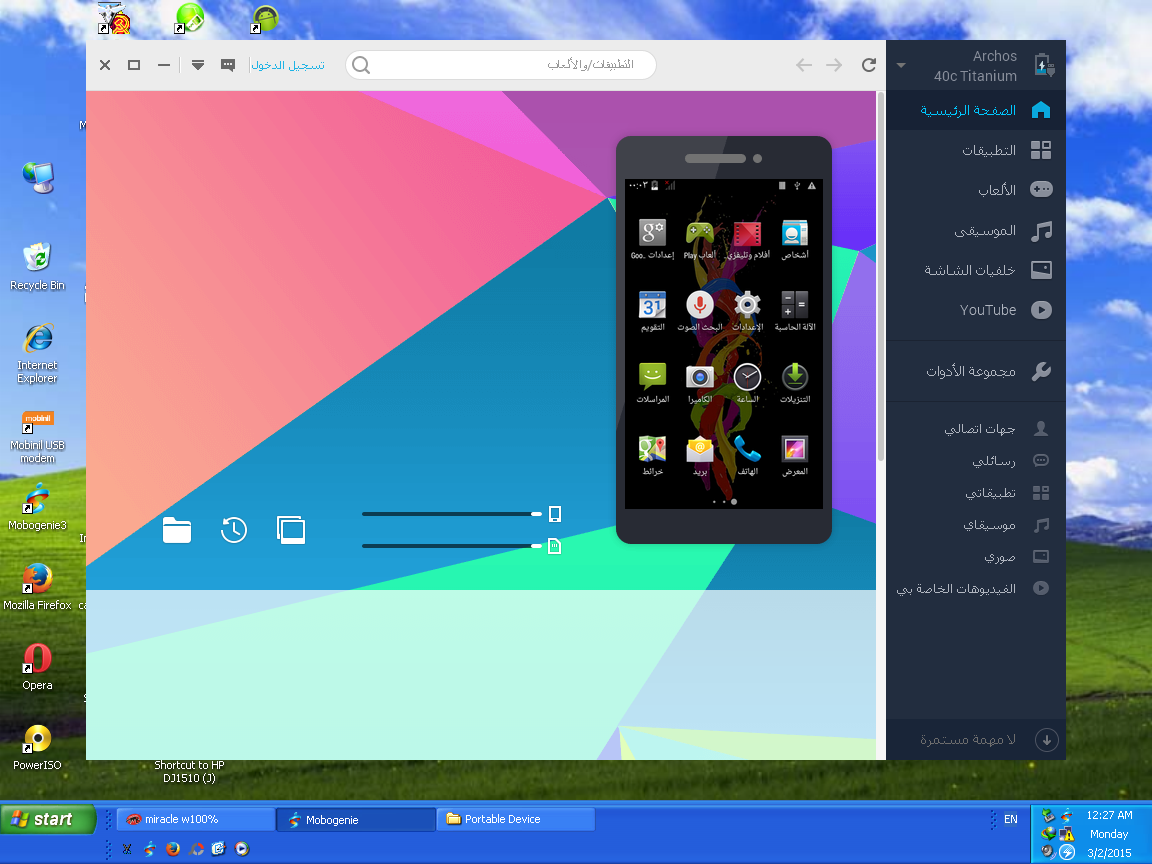This screenshot has height=864, width=1152.
Task: Click the Phone dialer app on phone
Action: coord(747,456)
